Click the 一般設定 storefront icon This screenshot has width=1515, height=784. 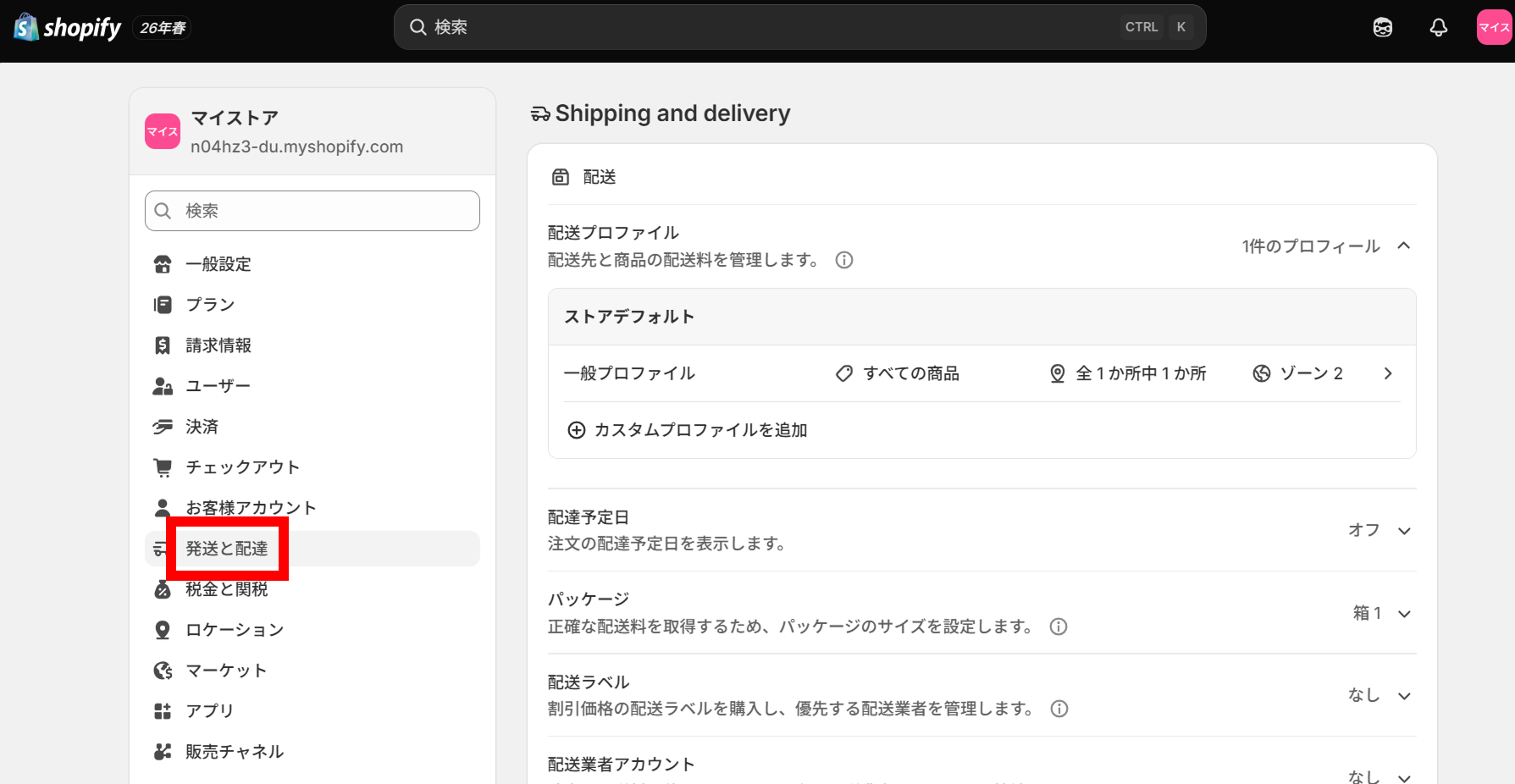pyautogui.click(x=163, y=264)
